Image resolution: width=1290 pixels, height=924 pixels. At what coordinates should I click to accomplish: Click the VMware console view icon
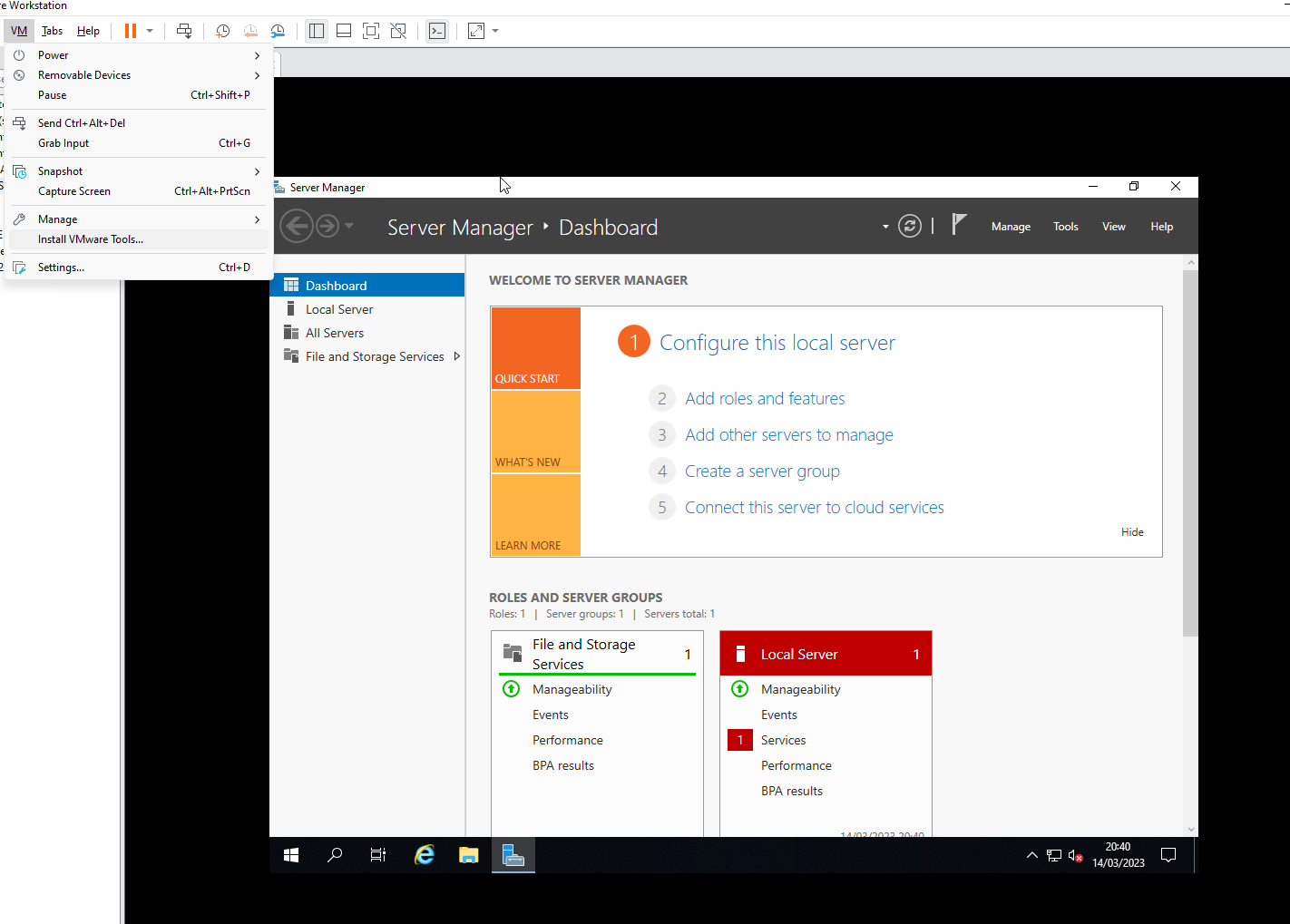click(437, 31)
